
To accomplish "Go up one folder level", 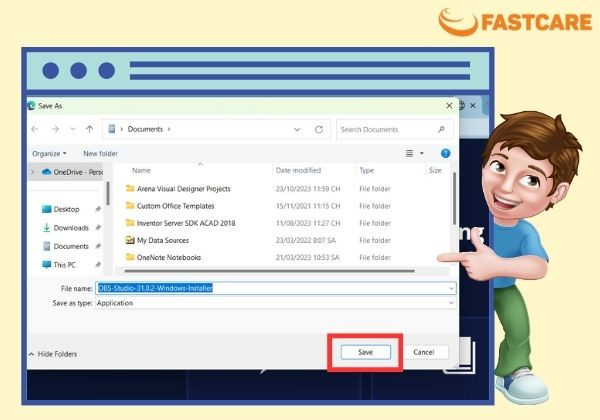I will (x=90, y=129).
